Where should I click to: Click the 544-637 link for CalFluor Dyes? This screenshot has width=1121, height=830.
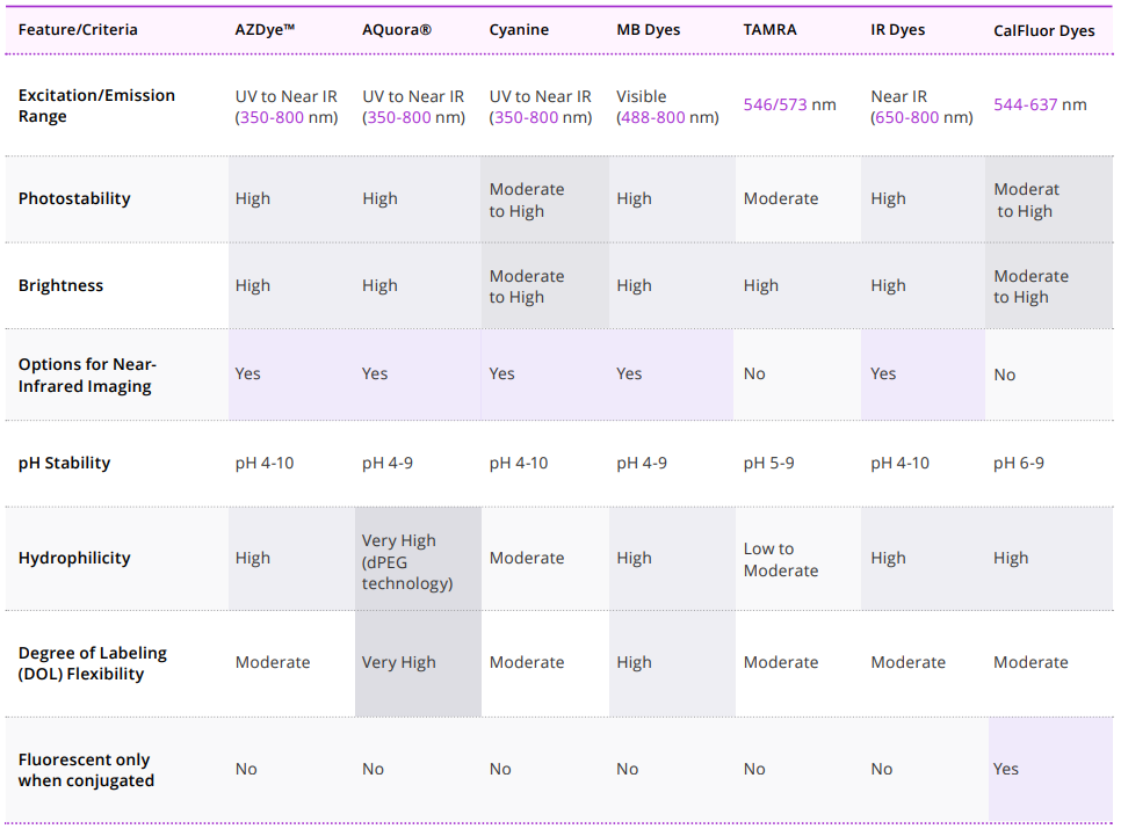coord(1025,104)
